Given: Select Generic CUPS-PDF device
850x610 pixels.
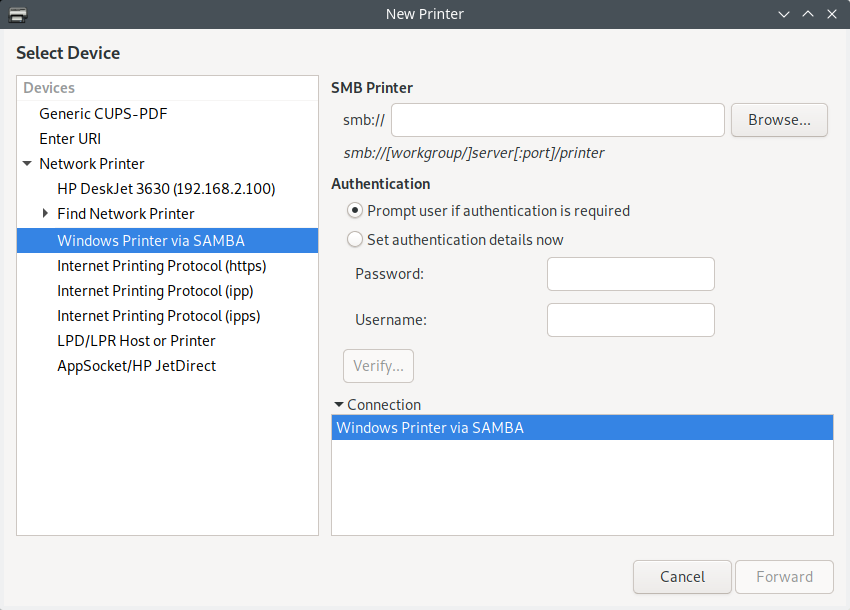Looking at the screenshot, I should coord(103,112).
